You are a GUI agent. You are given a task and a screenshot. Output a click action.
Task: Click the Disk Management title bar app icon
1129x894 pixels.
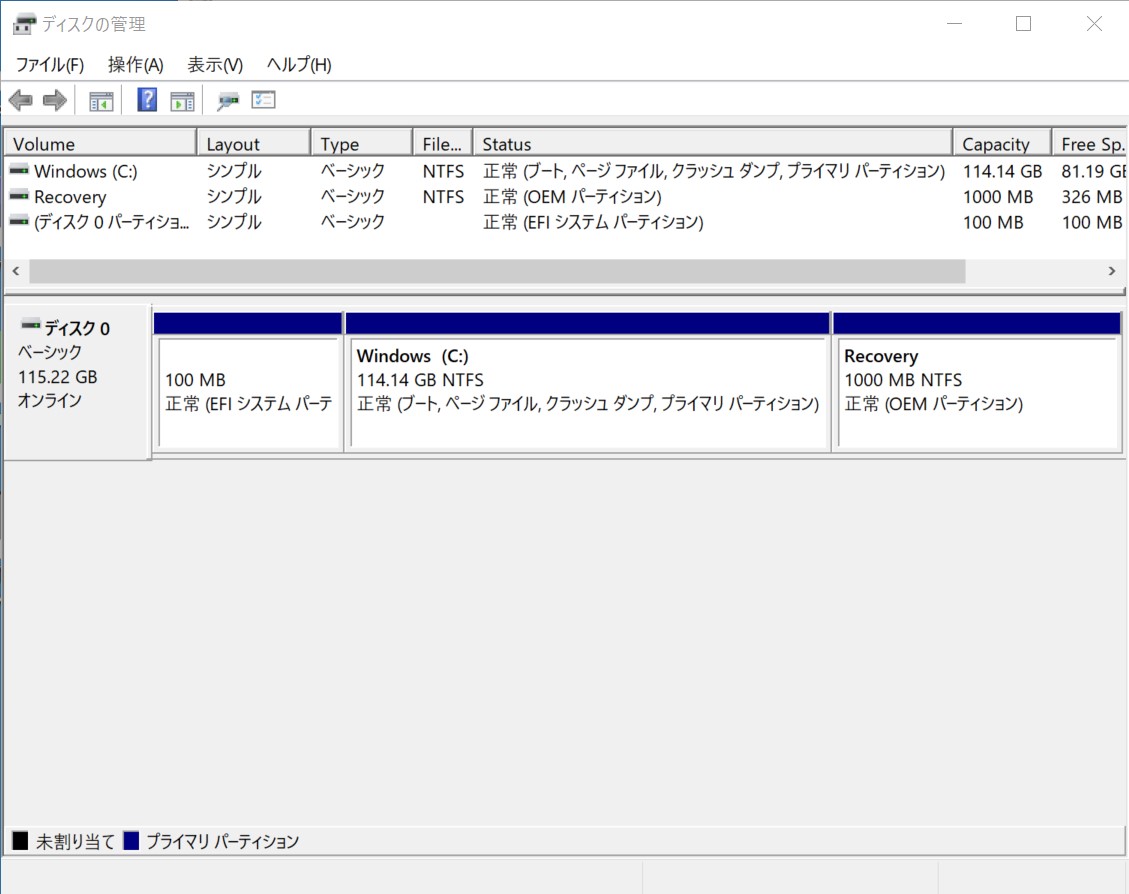(24, 24)
